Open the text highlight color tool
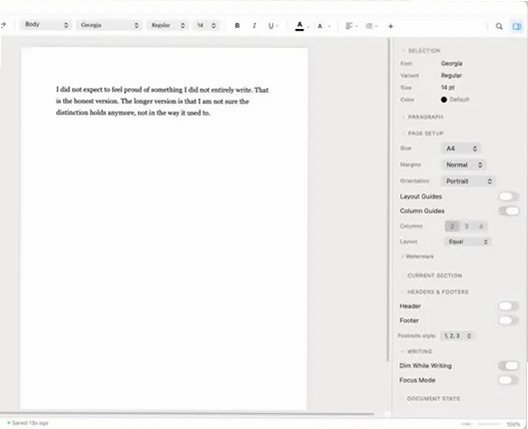Image resolution: width=528 pixels, height=429 pixels. coord(320,26)
